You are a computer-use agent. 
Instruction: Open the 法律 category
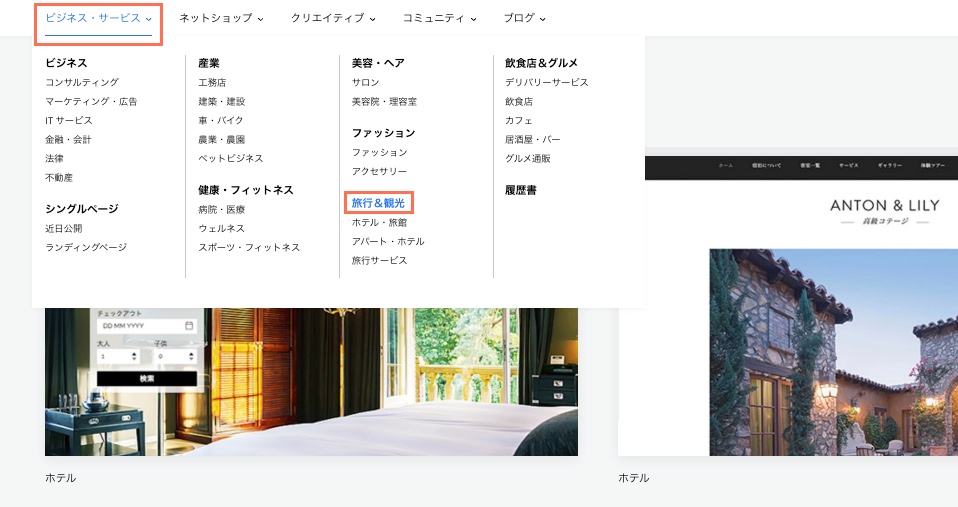(x=54, y=158)
